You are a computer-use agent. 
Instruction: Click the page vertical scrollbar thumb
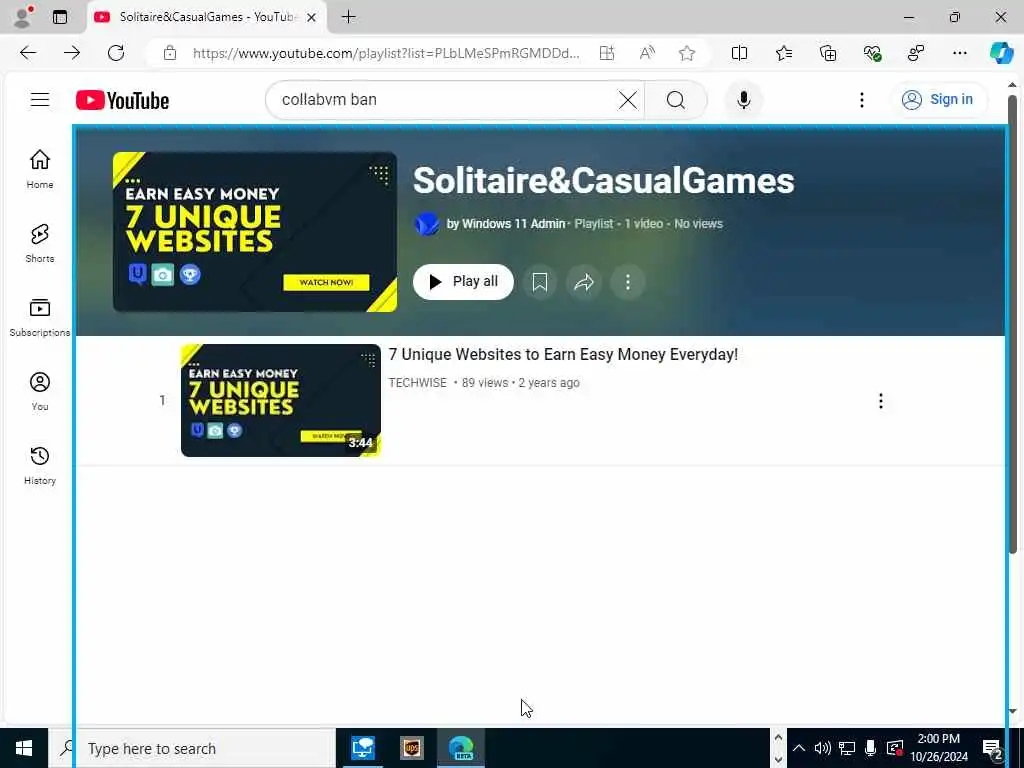(x=1012, y=325)
